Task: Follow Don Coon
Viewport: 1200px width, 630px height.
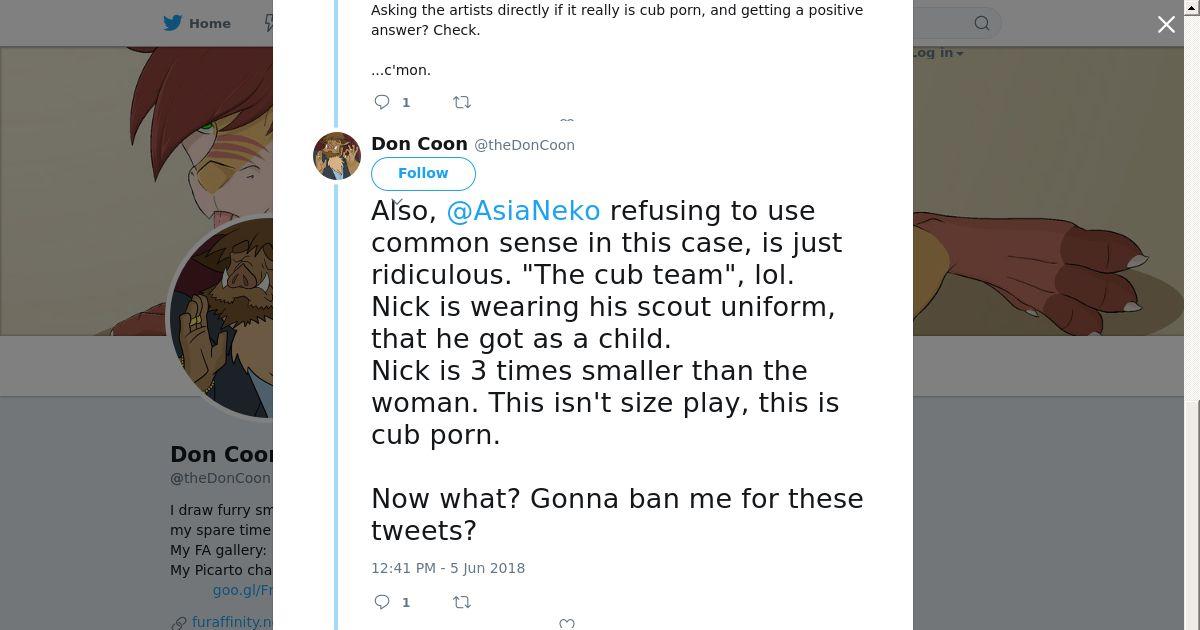Action: [423, 173]
